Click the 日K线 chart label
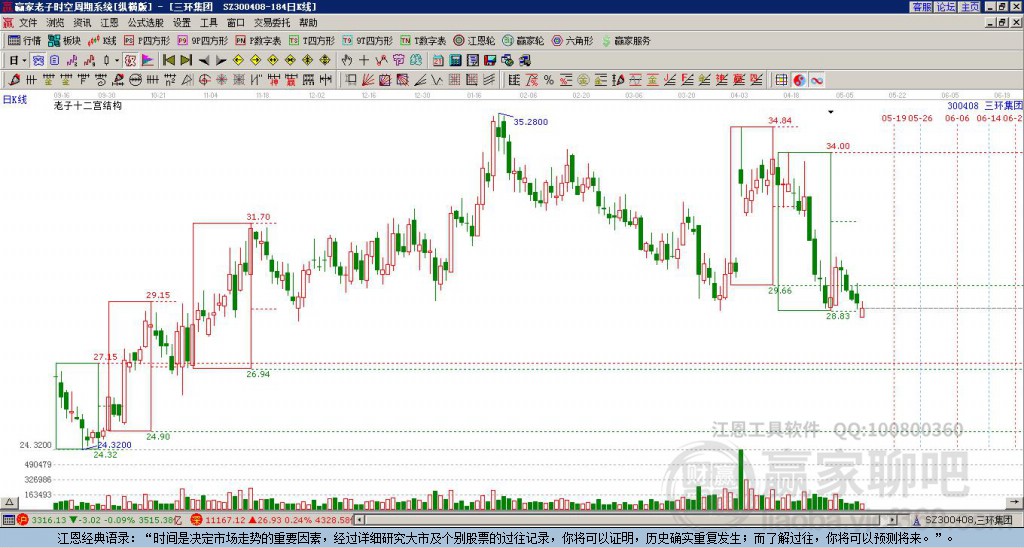1024x548 pixels. 15,100
